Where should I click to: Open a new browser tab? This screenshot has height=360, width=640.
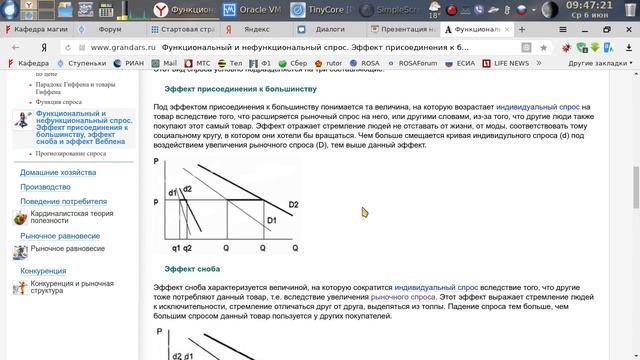522,29
